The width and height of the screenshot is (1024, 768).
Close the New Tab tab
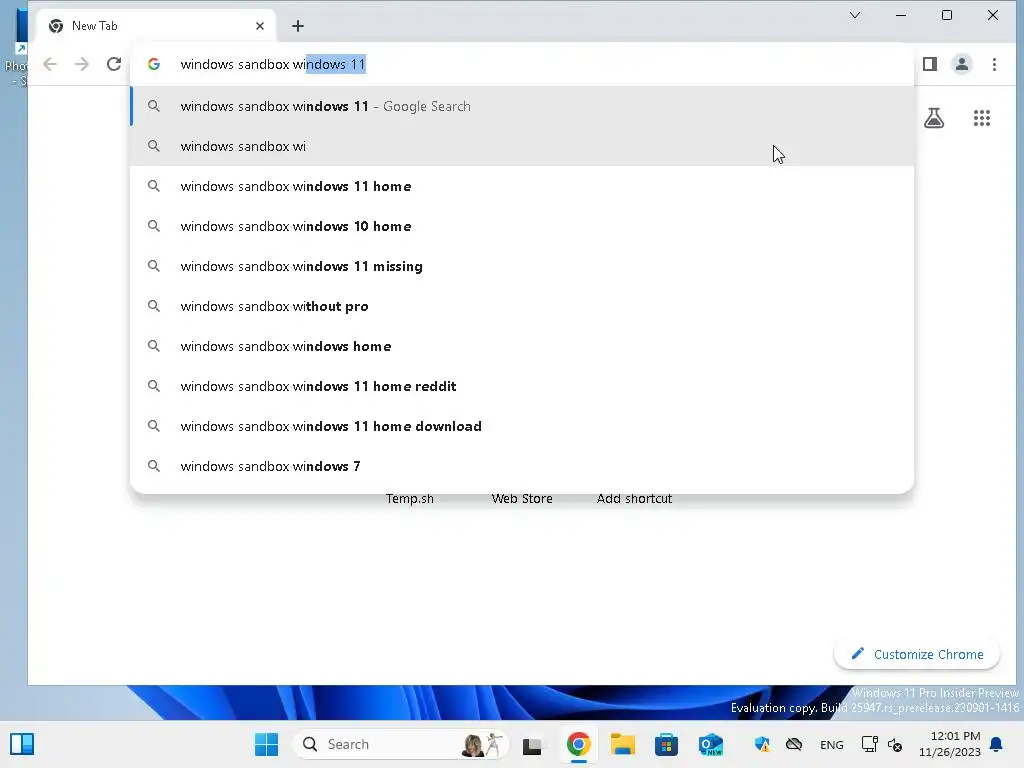click(x=260, y=26)
